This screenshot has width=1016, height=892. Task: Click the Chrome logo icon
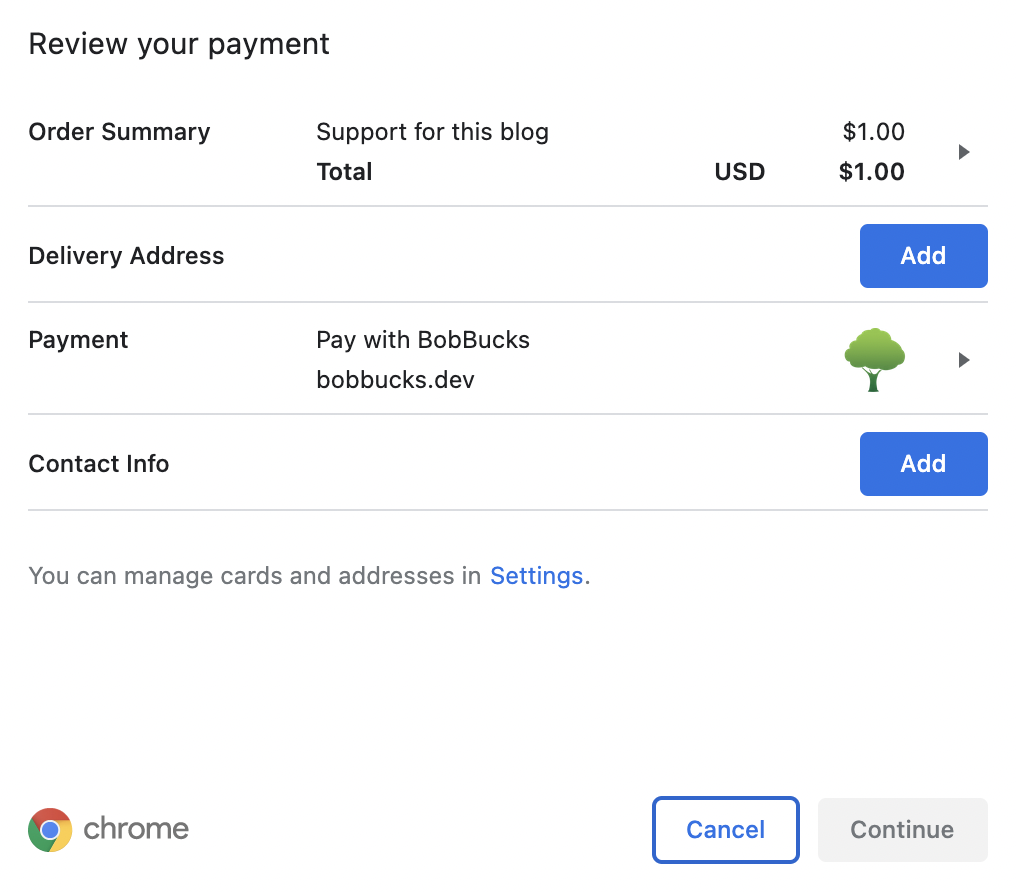[50, 830]
